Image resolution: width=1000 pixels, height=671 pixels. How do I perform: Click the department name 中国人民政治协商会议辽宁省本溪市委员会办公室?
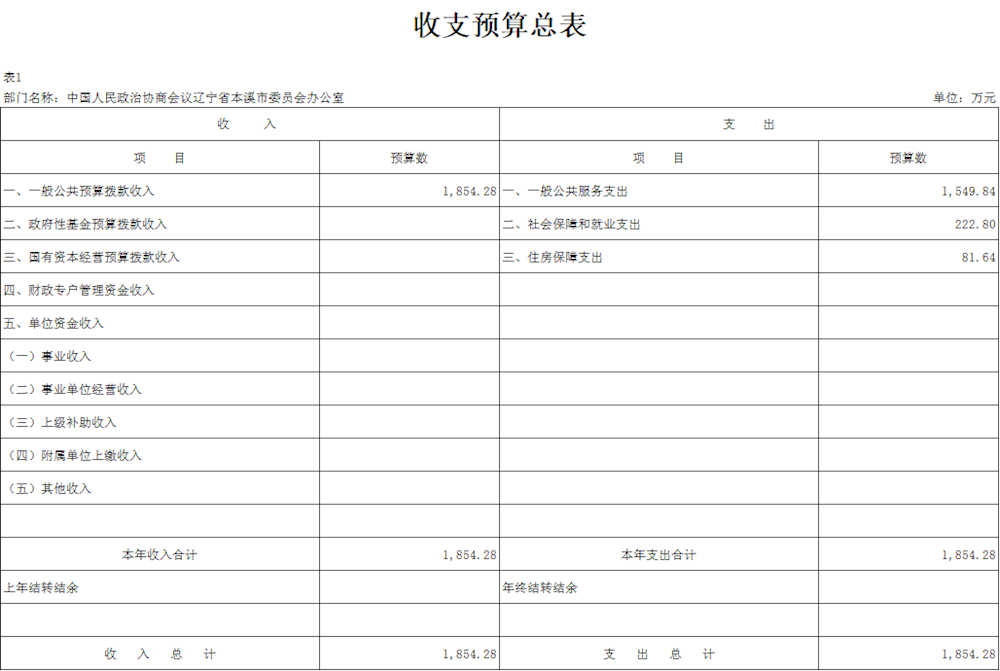click(x=205, y=98)
